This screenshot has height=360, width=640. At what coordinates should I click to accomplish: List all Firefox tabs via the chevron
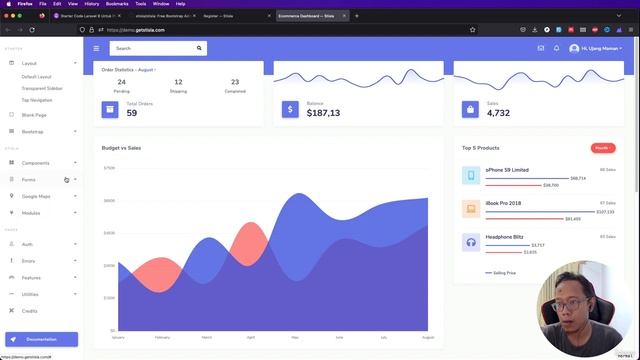[x=619, y=16]
